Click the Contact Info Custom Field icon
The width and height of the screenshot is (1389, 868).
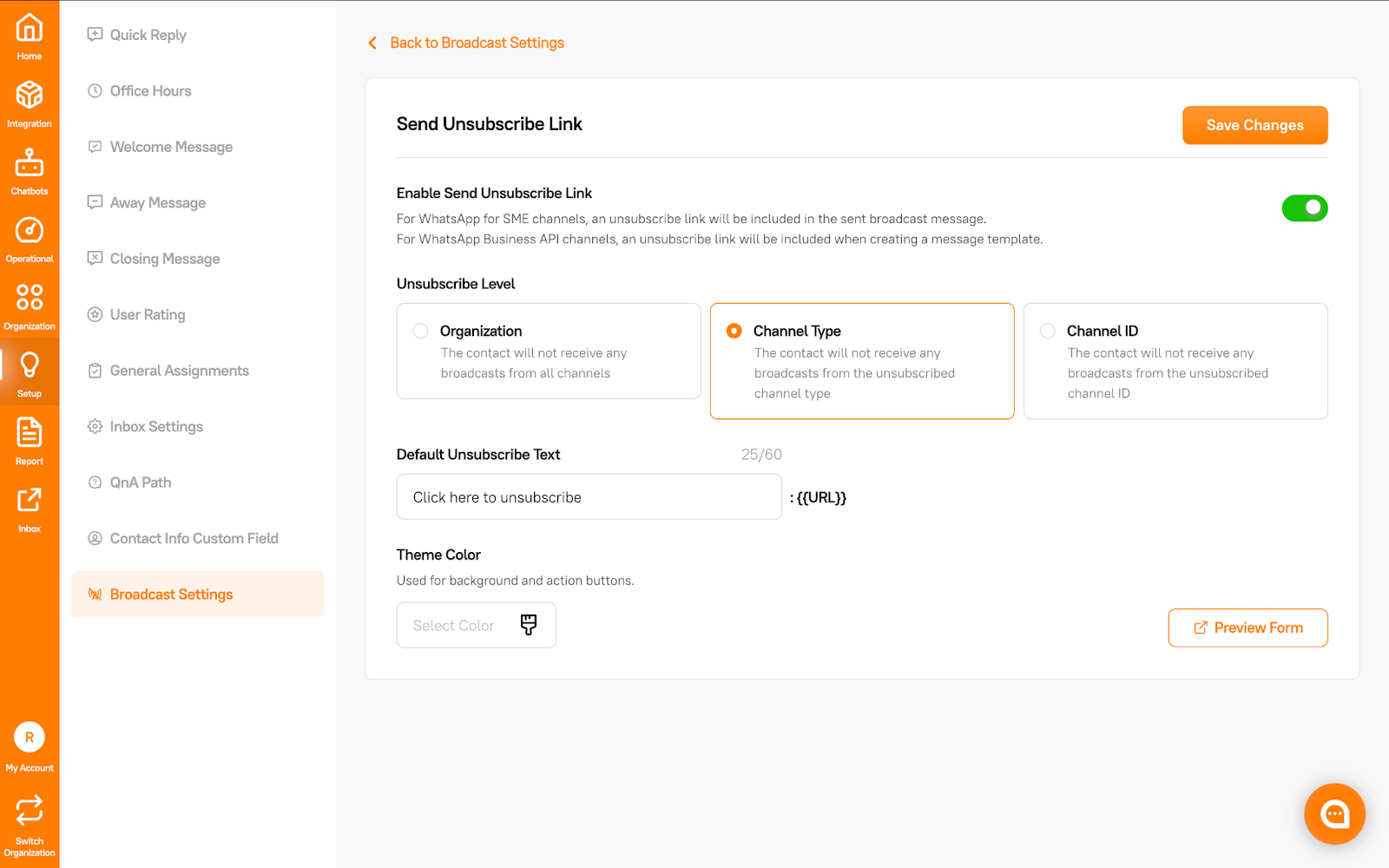(95, 538)
